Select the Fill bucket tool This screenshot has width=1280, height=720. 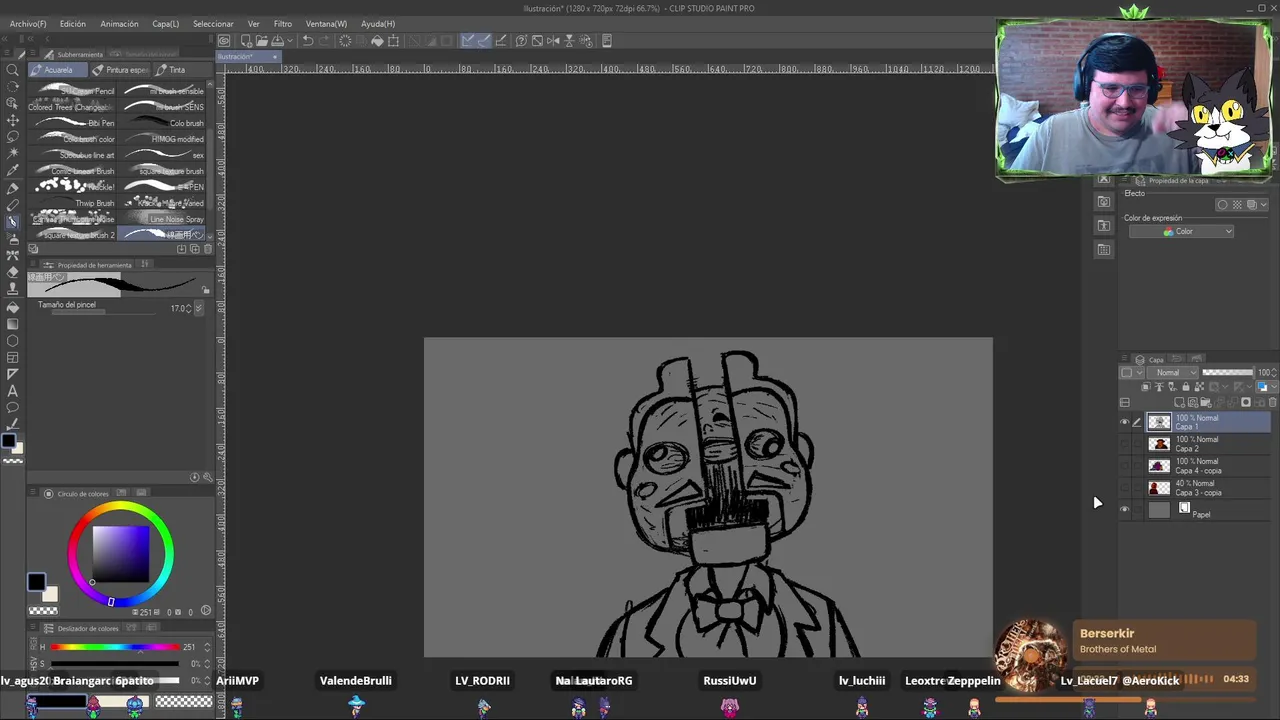click(x=13, y=307)
